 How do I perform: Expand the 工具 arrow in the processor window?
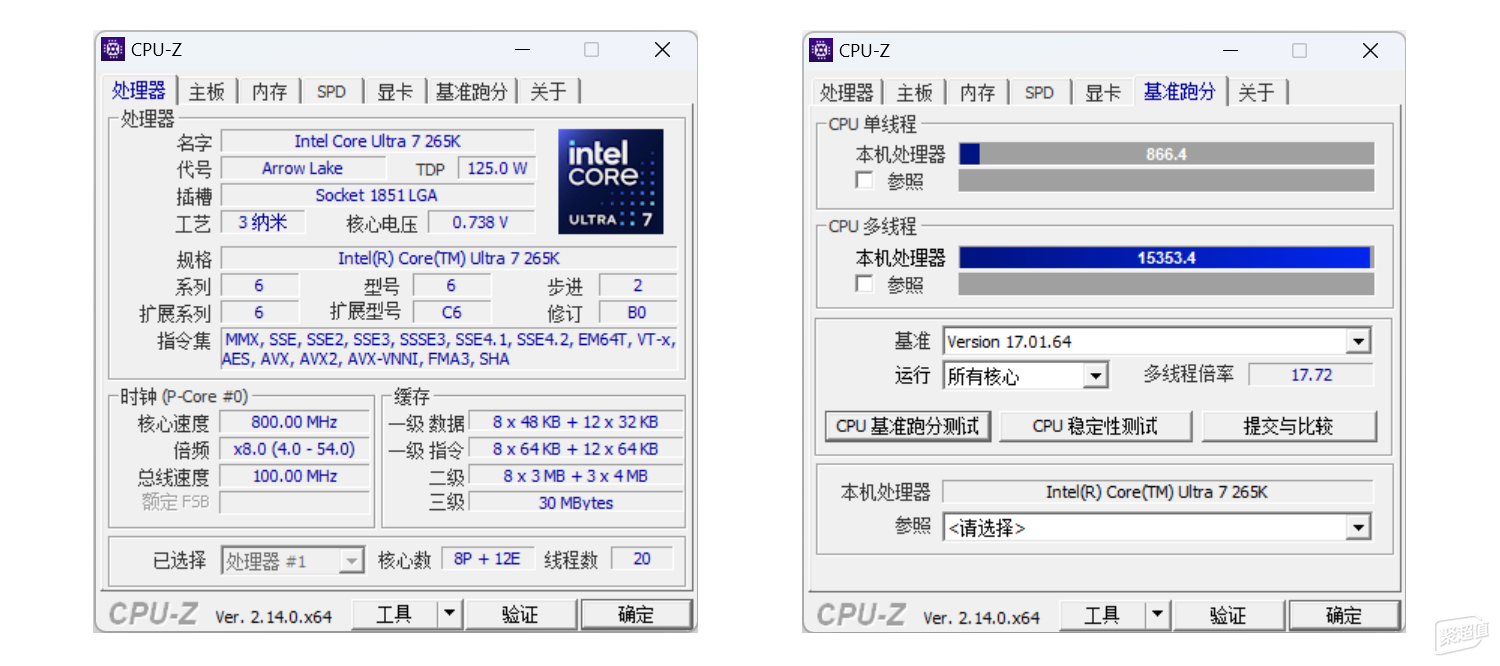[x=449, y=614]
